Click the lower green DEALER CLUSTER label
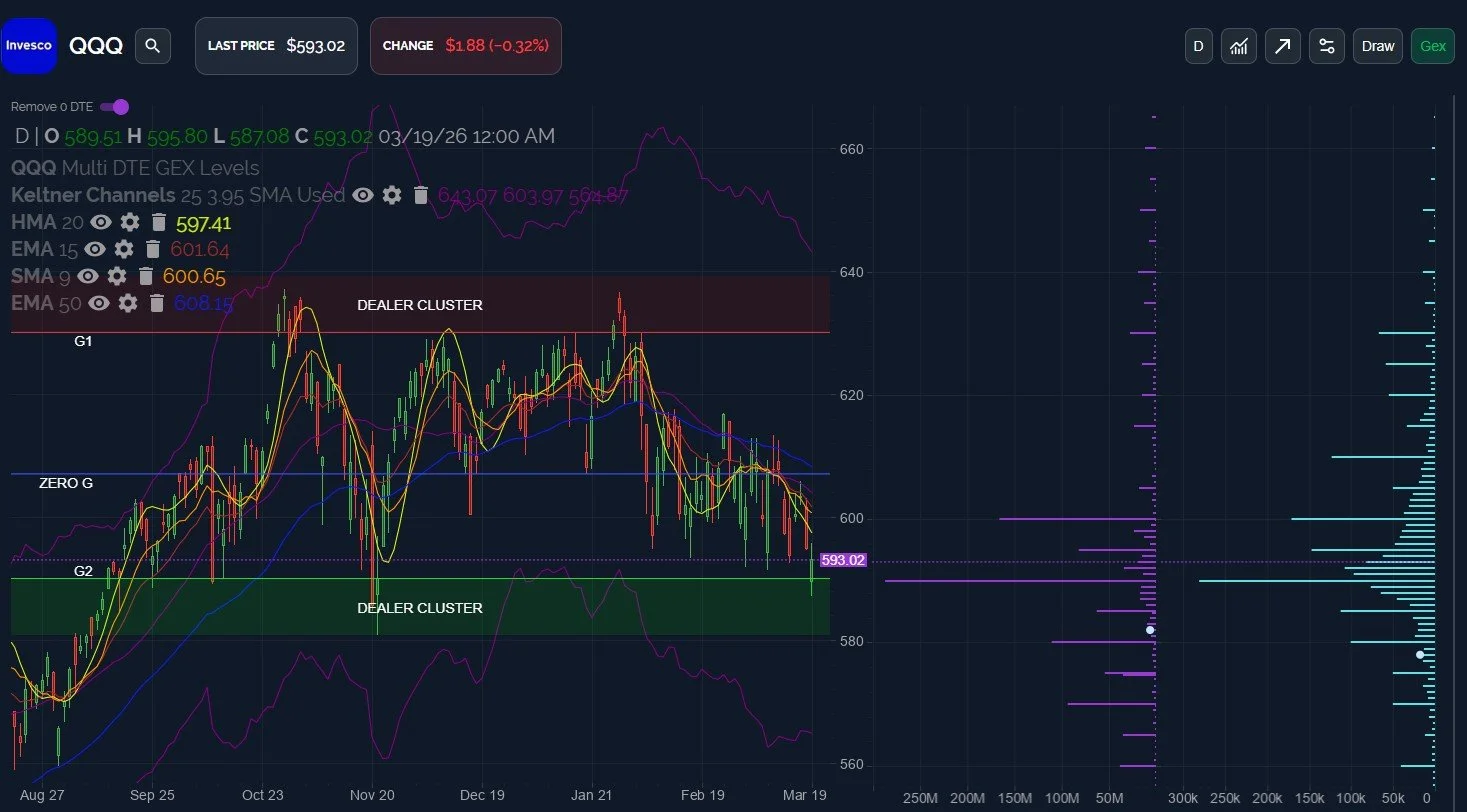This screenshot has width=1467, height=812. (x=420, y=608)
